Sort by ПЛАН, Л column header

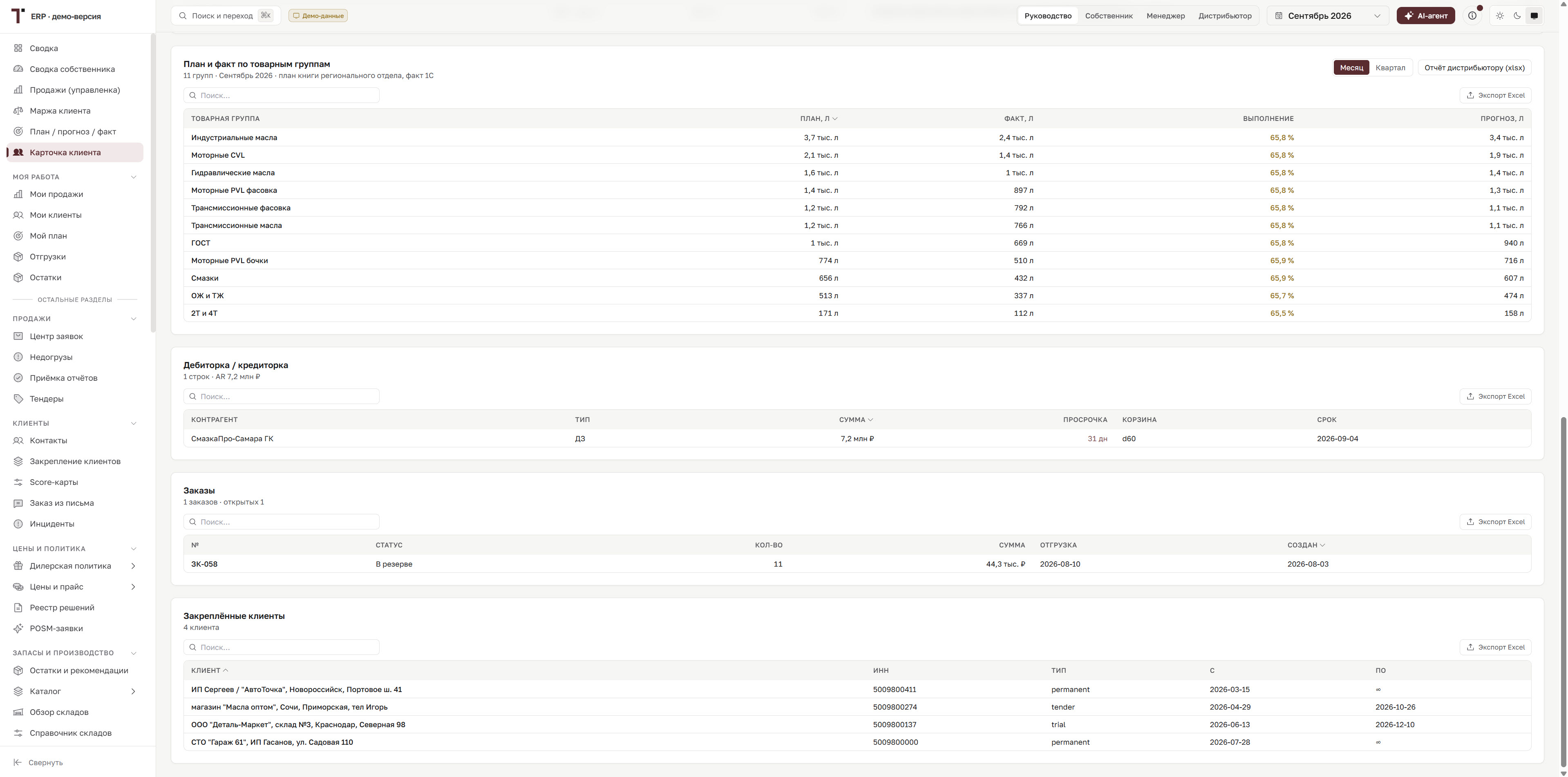(x=819, y=118)
